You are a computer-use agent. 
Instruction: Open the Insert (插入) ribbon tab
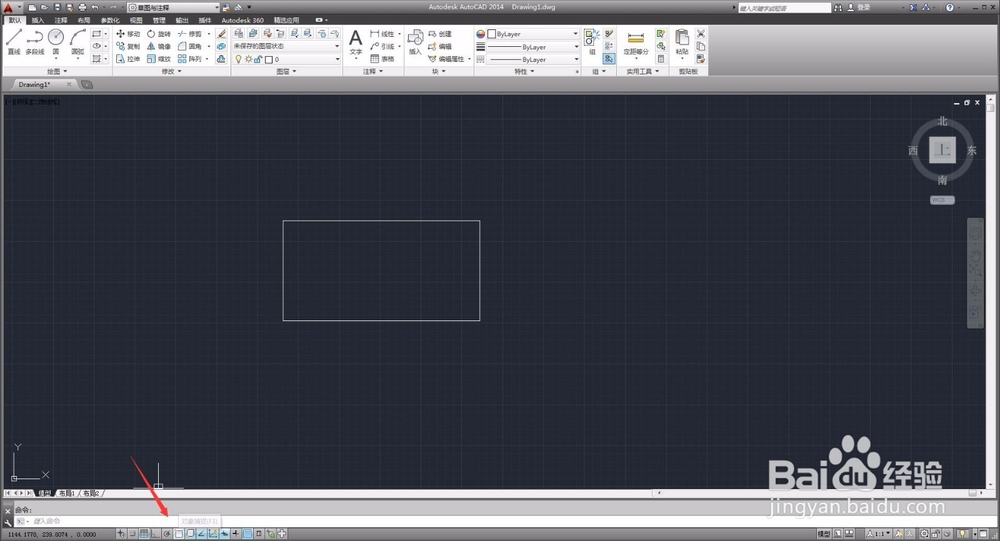click(x=38, y=20)
